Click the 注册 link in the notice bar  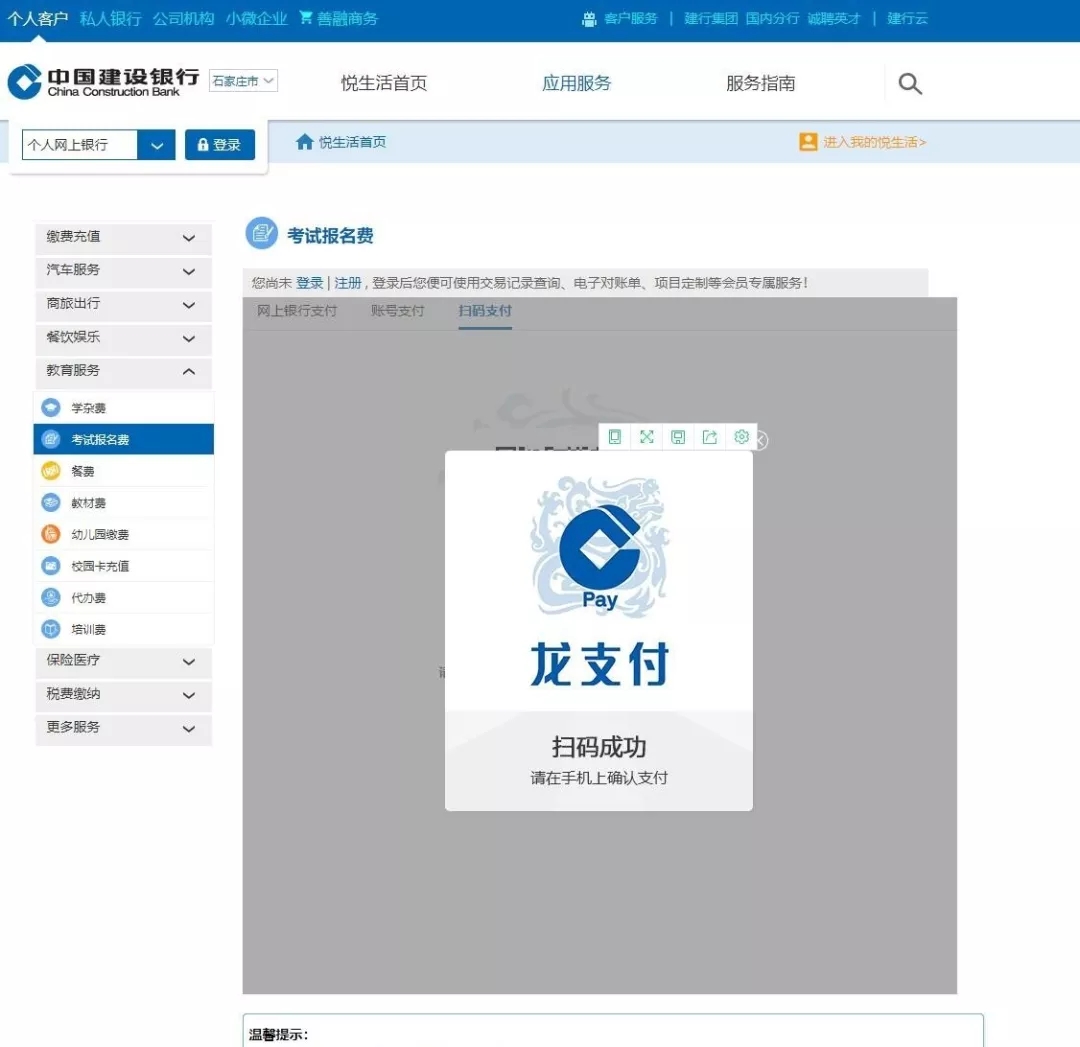tap(348, 282)
